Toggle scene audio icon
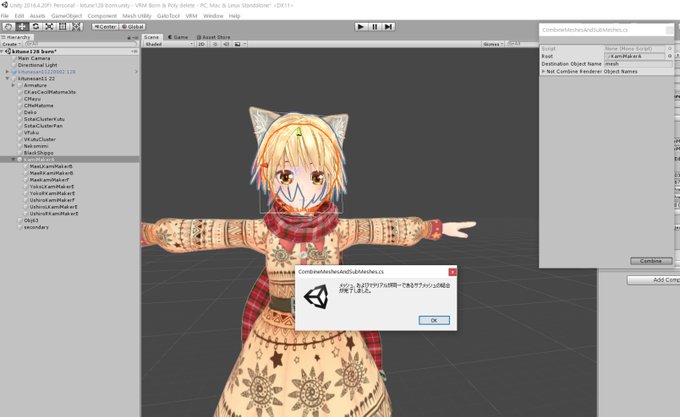The image size is (680, 417). pos(226,44)
